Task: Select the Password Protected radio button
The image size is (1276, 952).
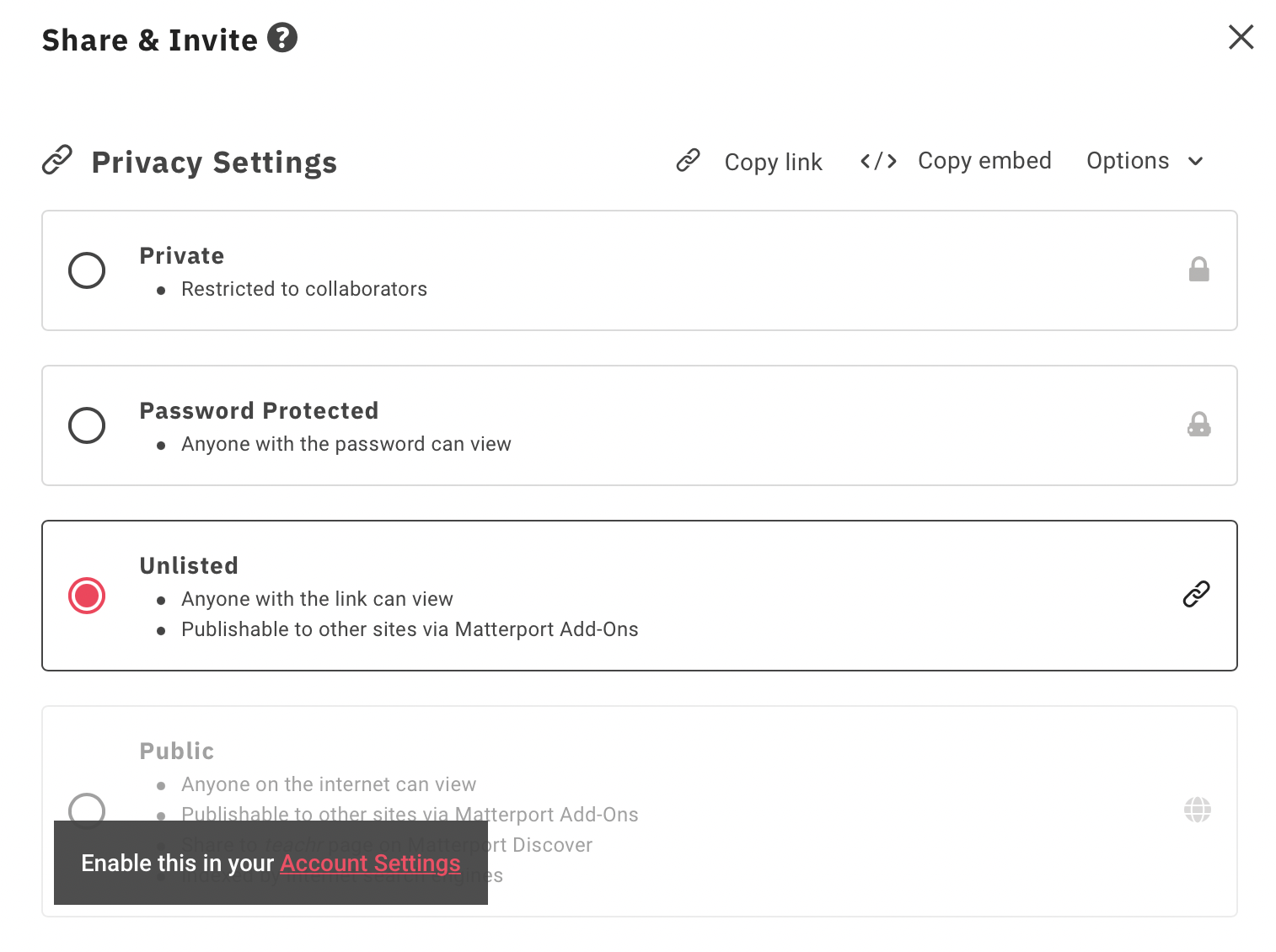Action: (x=87, y=425)
